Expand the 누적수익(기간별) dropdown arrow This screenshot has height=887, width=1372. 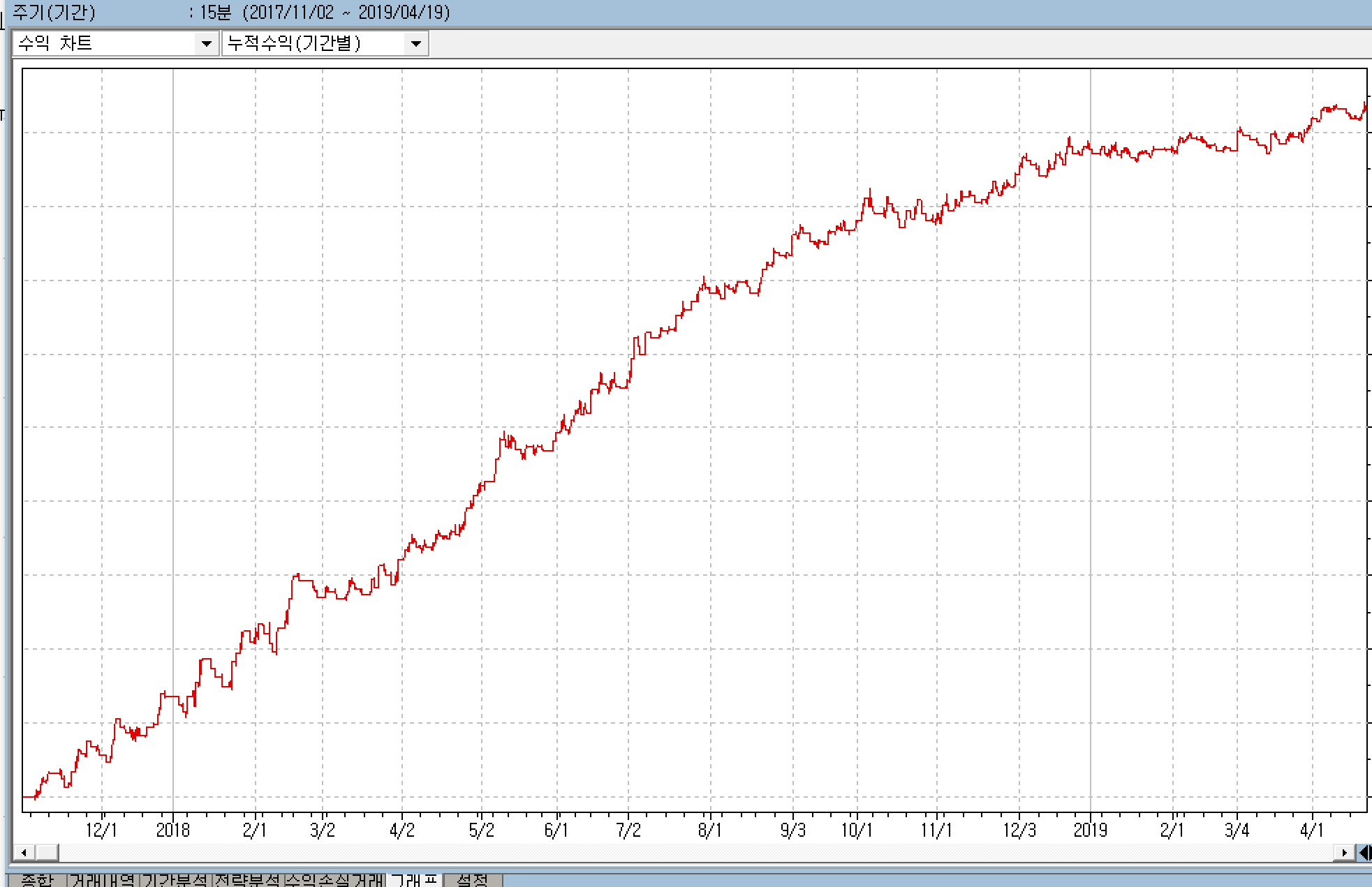(416, 44)
